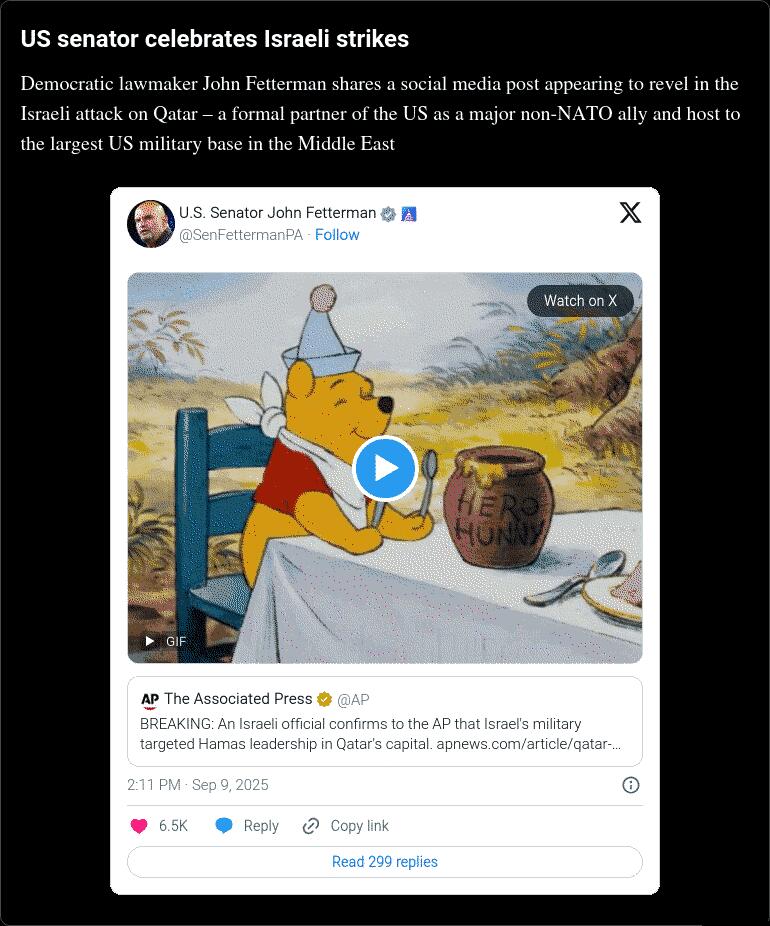Click the Watch on X button

click(580, 301)
